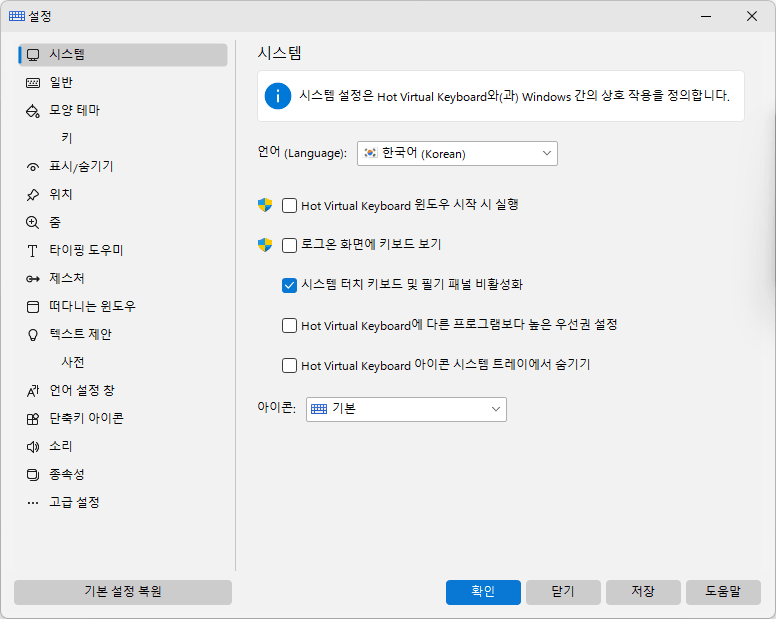The width and height of the screenshot is (776, 619).
Task: Click the 닫기 button
Action: click(563, 592)
